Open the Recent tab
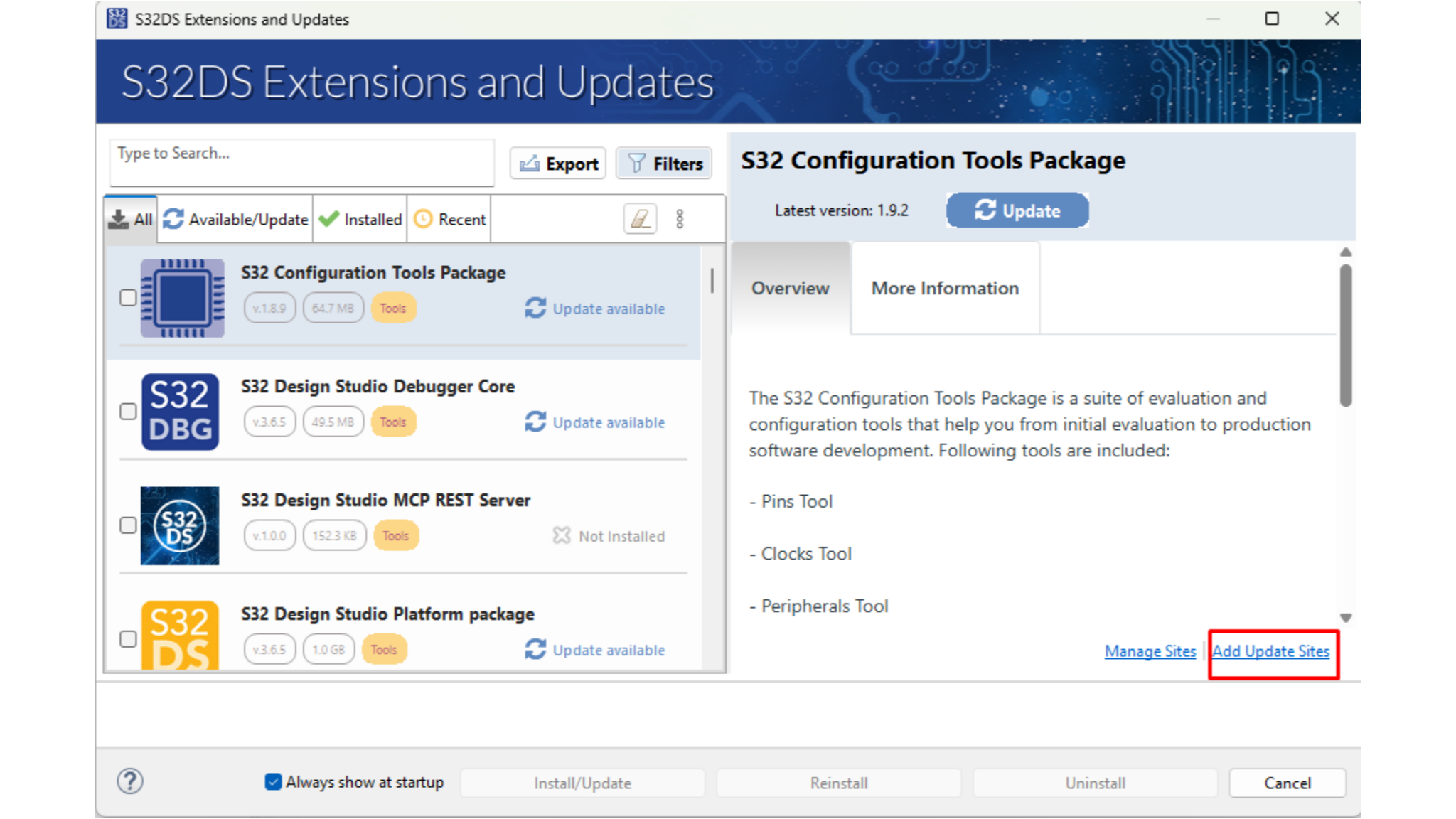This screenshot has height=819, width=1456. [x=450, y=219]
